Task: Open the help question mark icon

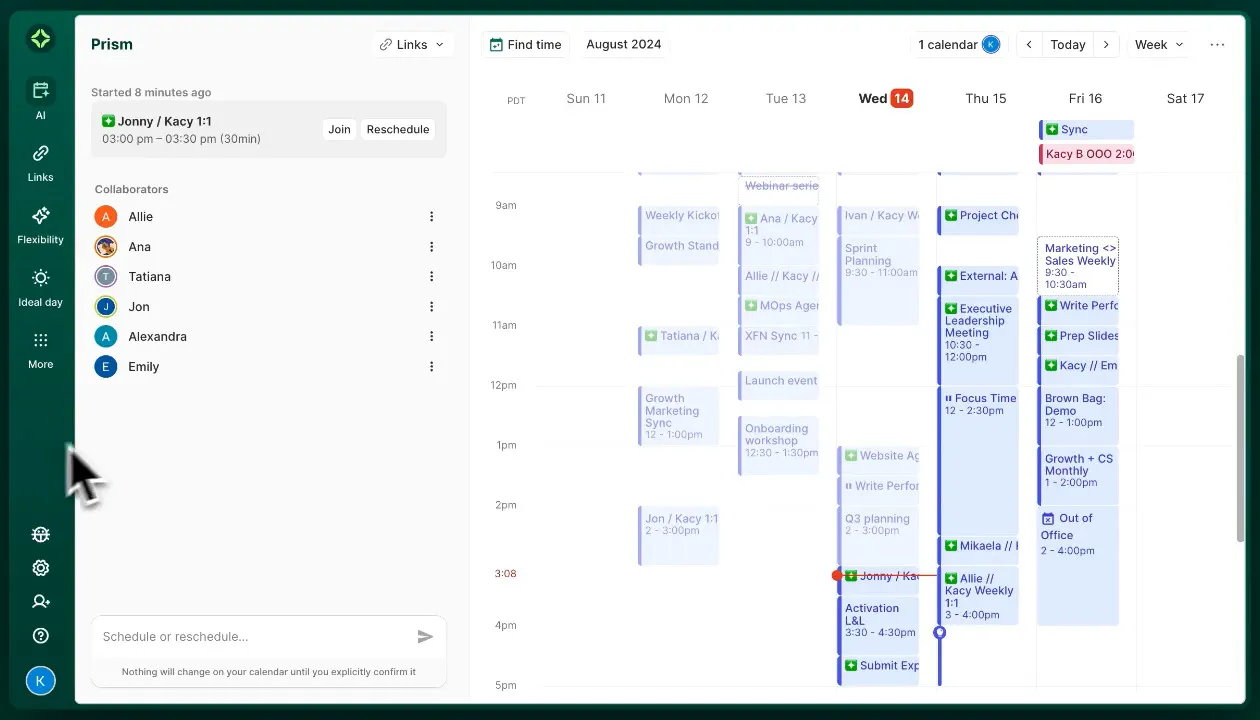Action: click(40, 636)
